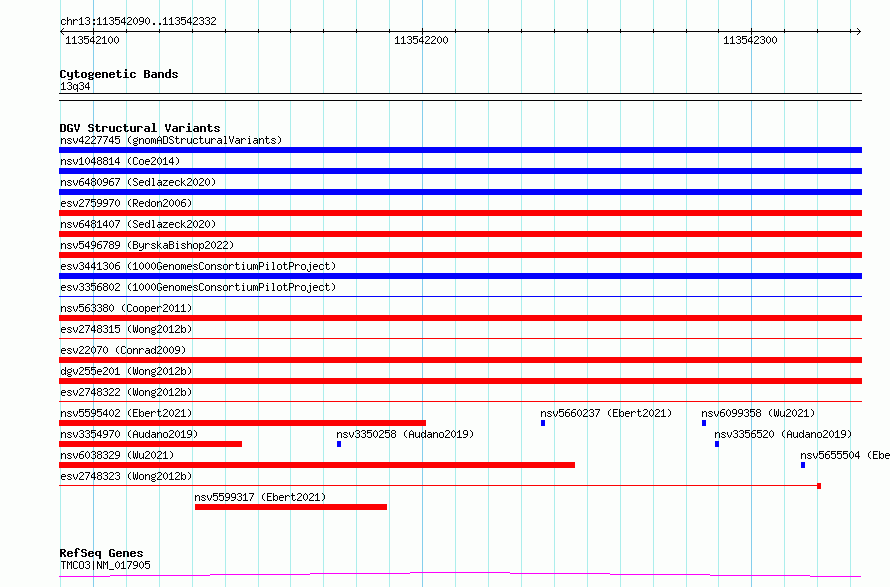Click the small blue marker under nsv3350258
The height and width of the screenshot is (587, 890).
point(339,444)
